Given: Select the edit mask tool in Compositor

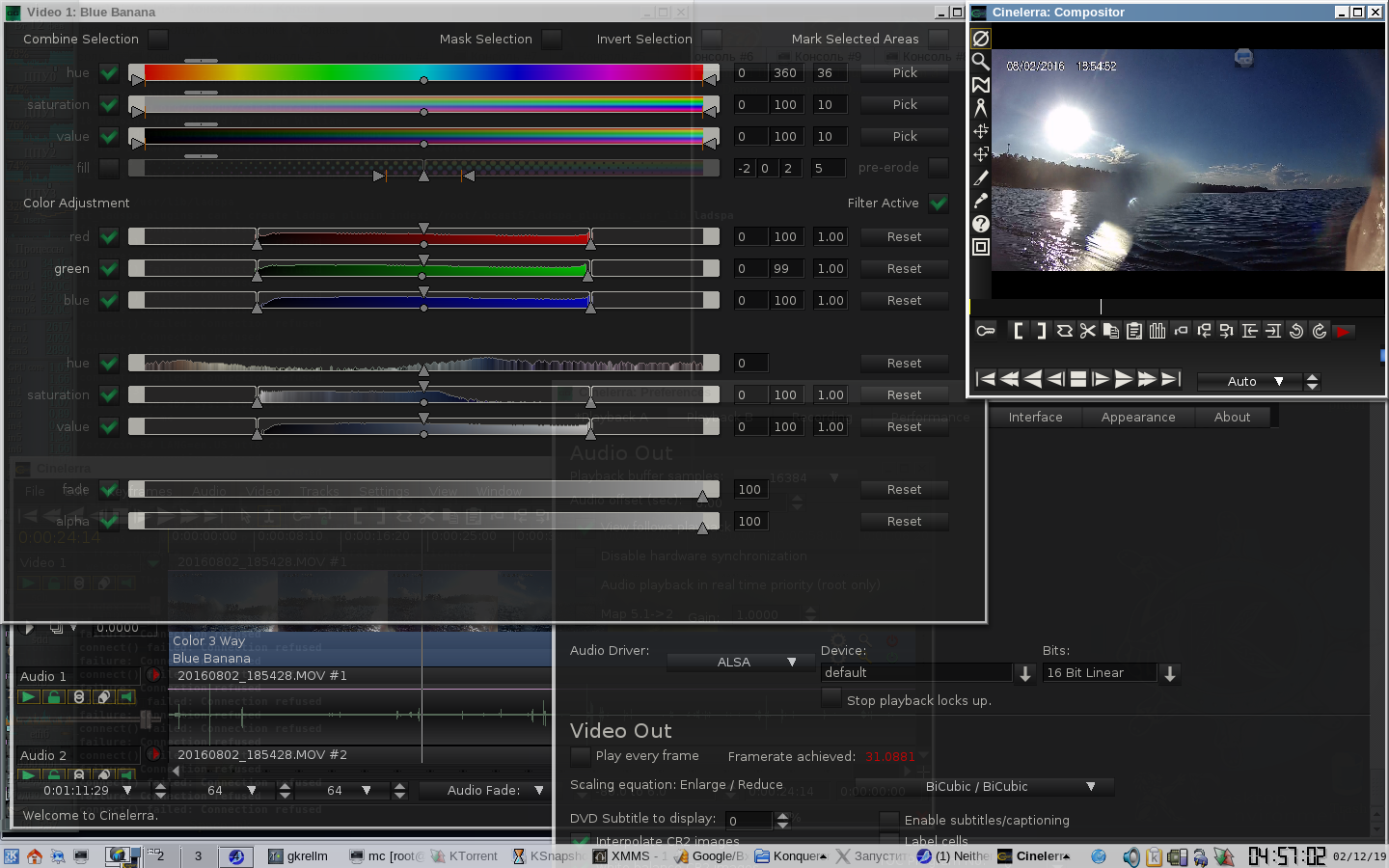Looking at the screenshot, I should tap(981, 85).
